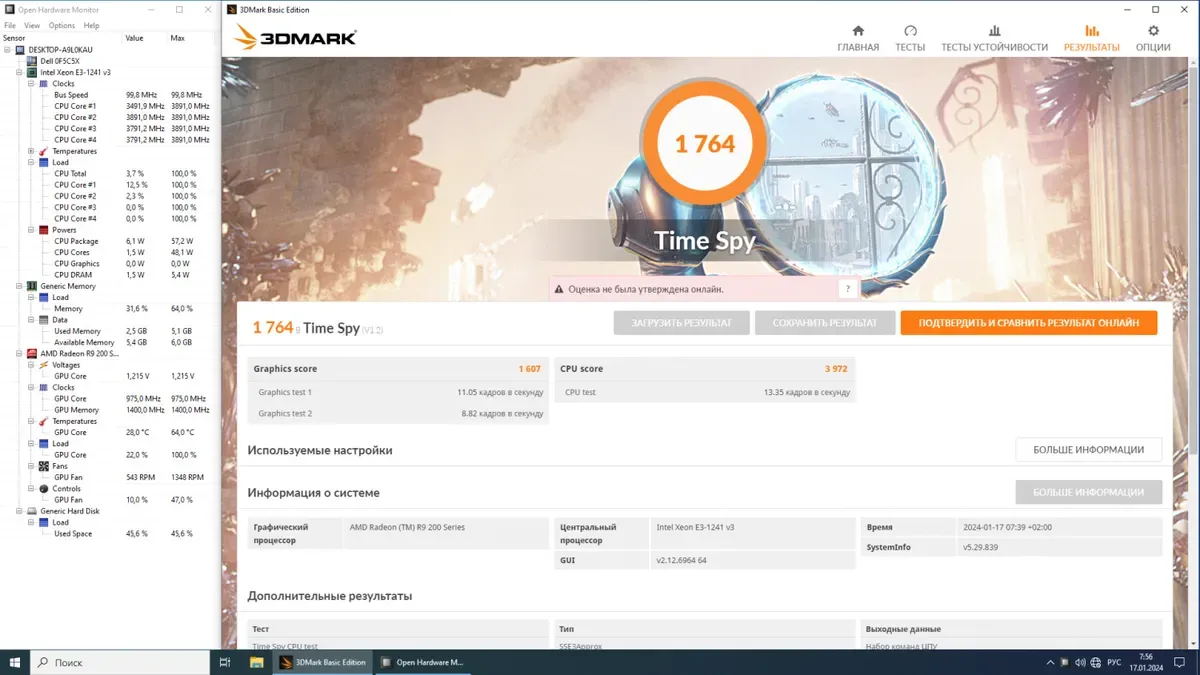Select the Generic Hard Disk drive icon
Screen dimensions: 1200x675
pos(33,511)
